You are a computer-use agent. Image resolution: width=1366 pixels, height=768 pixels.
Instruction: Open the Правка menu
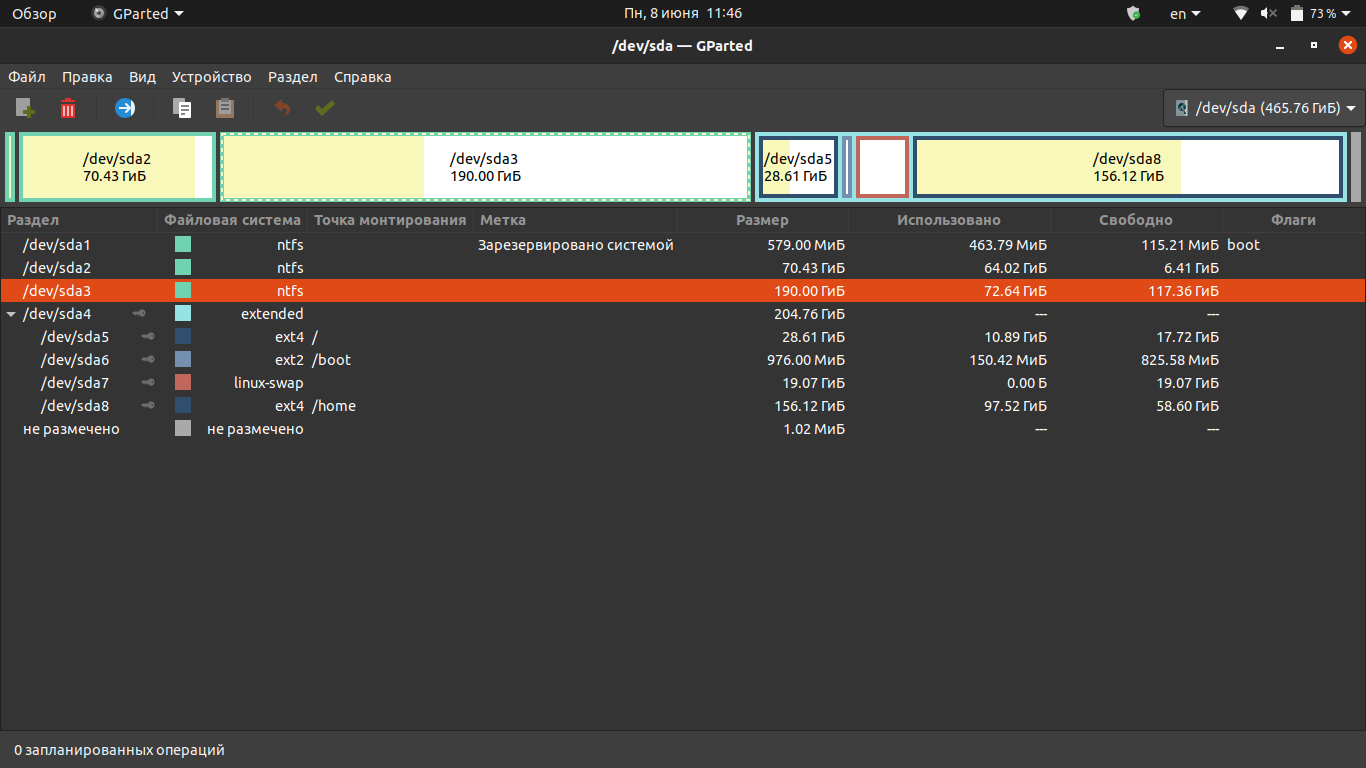(x=87, y=77)
